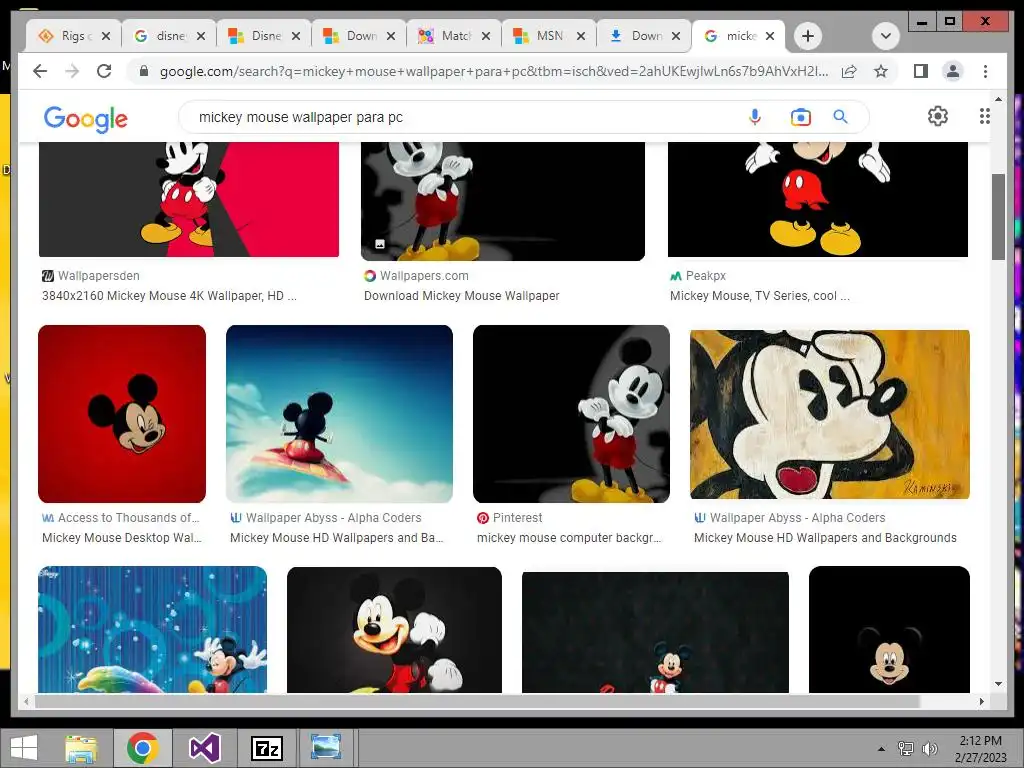1024x768 pixels.
Task: Open 'Mickey Mouse Desktop Wal...' result
Action: click(x=121, y=537)
